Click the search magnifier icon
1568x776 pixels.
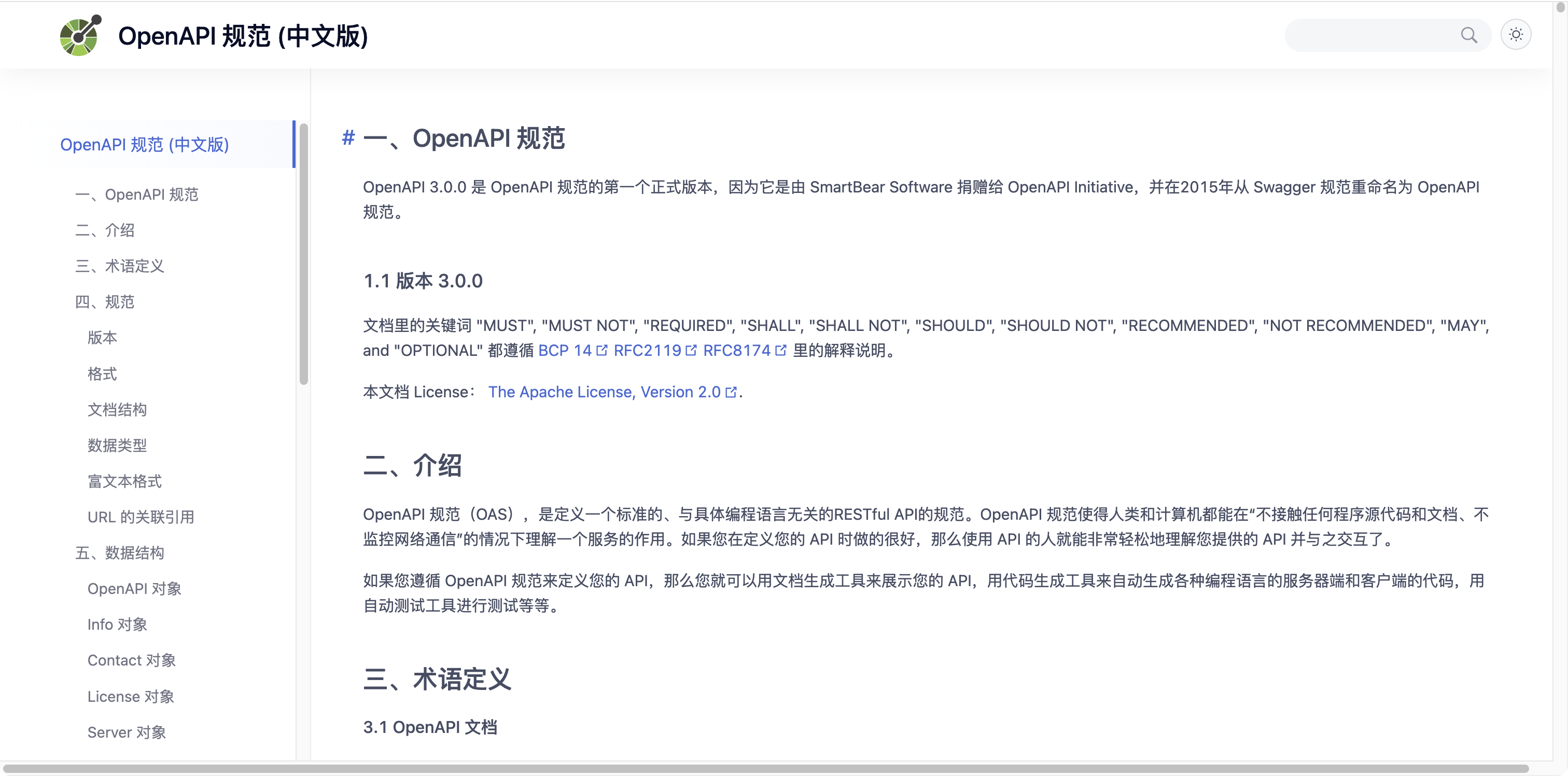pyautogui.click(x=1470, y=35)
